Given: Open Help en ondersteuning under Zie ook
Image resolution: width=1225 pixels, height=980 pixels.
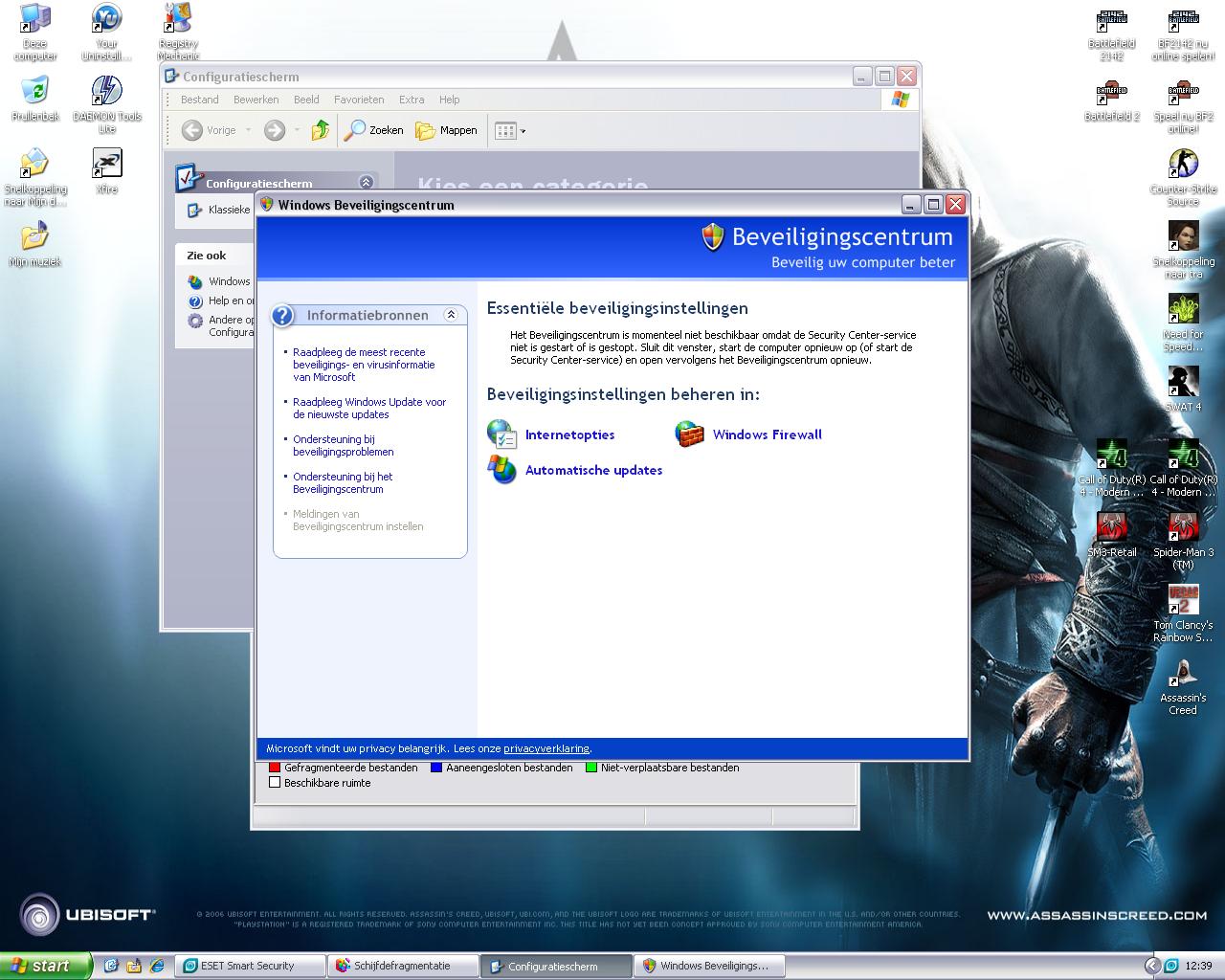Looking at the screenshot, I should 221,301.
